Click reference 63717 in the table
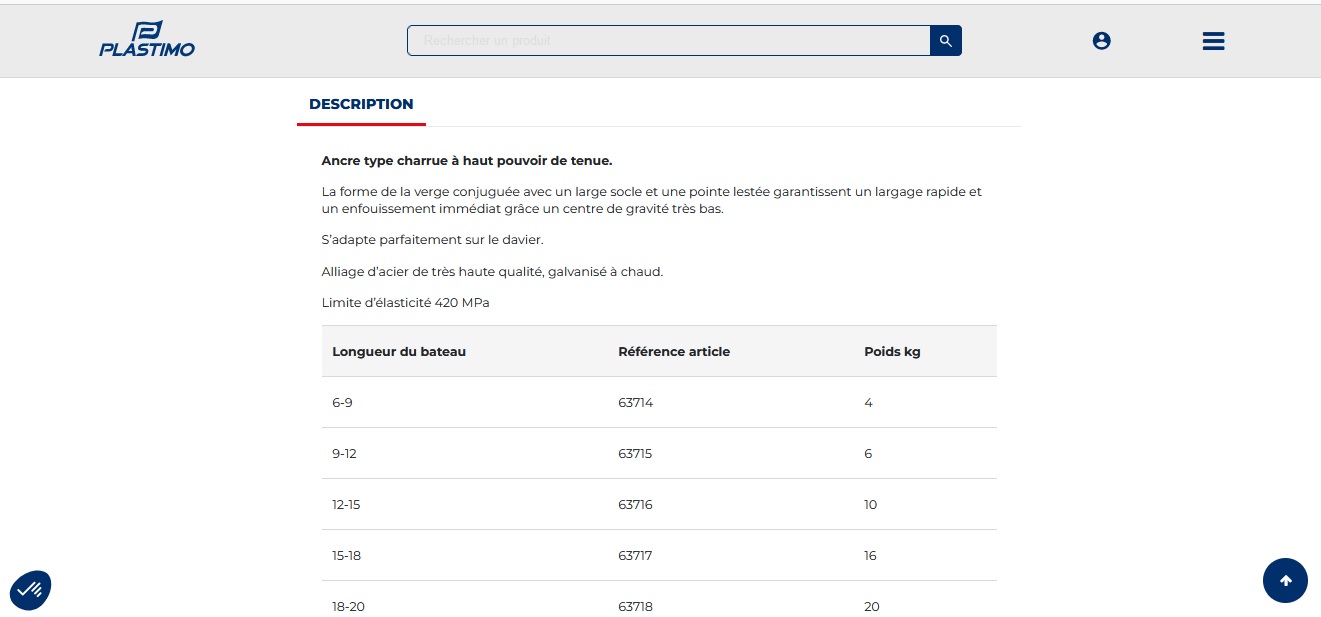 [635, 556]
